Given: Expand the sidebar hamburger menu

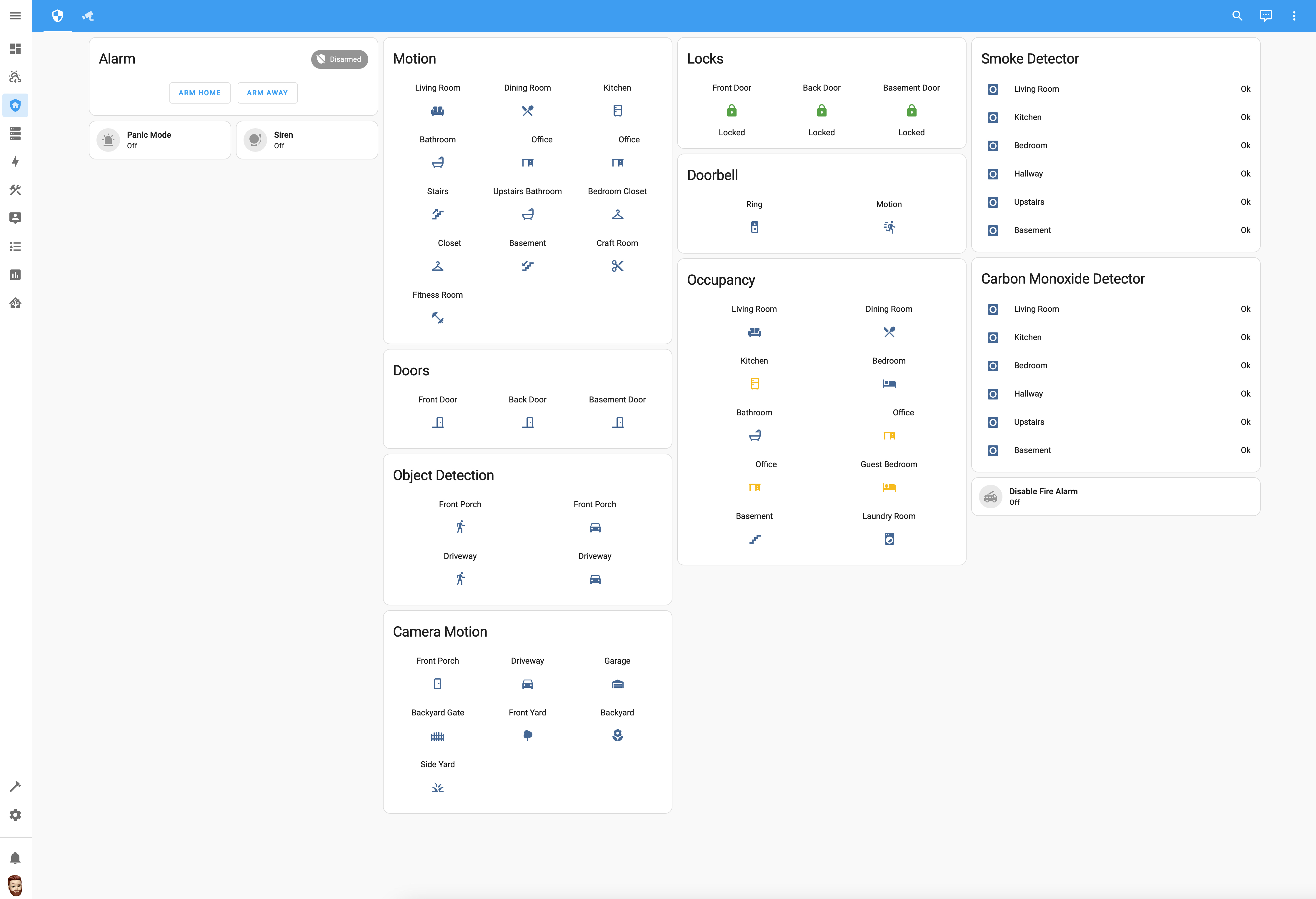Looking at the screenshot, I should pyautogui.click(x=15, y=16).
